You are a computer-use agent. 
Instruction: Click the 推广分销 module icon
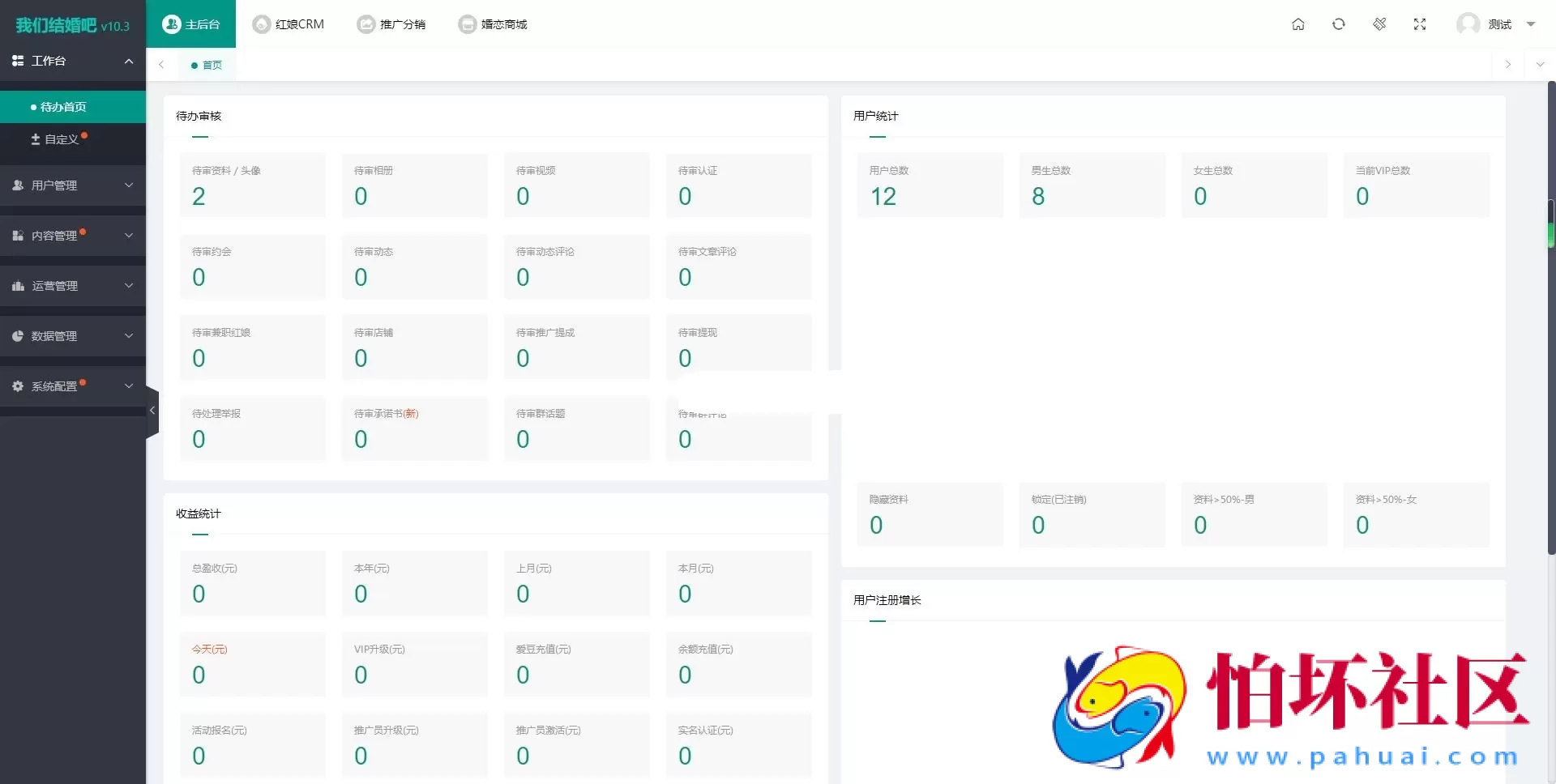tap(366, 24)
